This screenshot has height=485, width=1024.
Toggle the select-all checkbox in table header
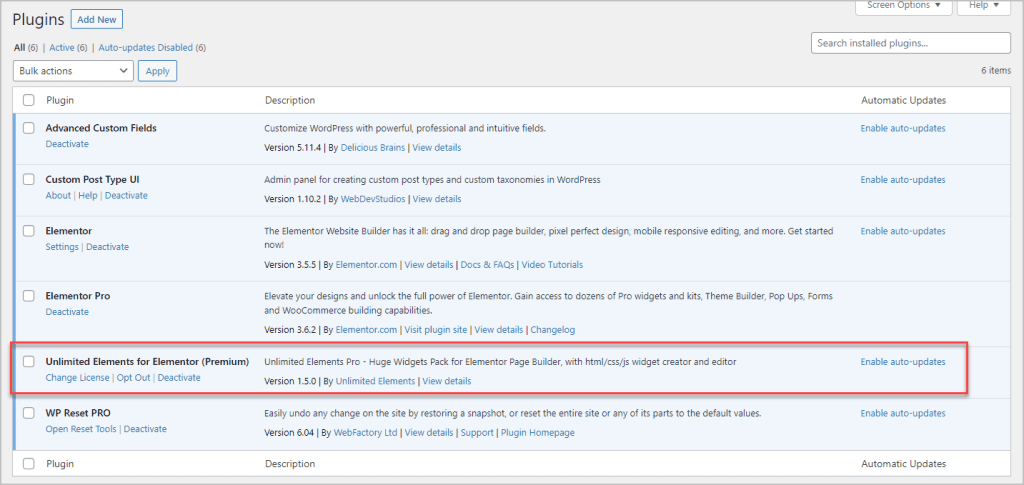[29, 100]
